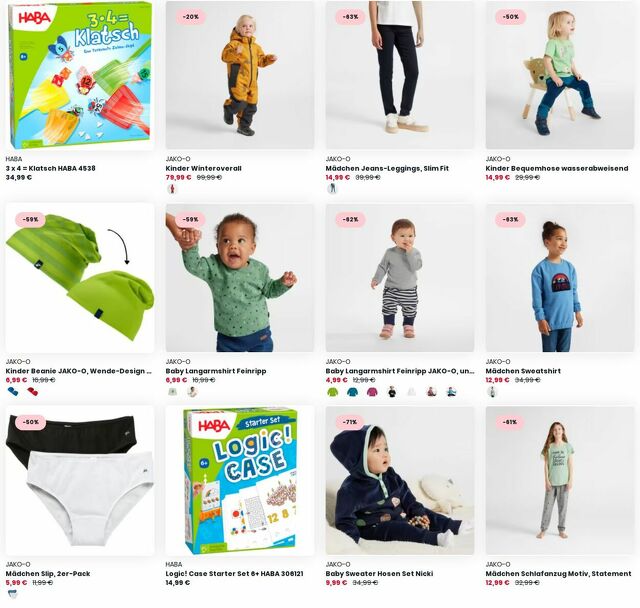Click the -71% badge on Baby Sweater set
Screen dimensions: 640x608
click(350, 422)
